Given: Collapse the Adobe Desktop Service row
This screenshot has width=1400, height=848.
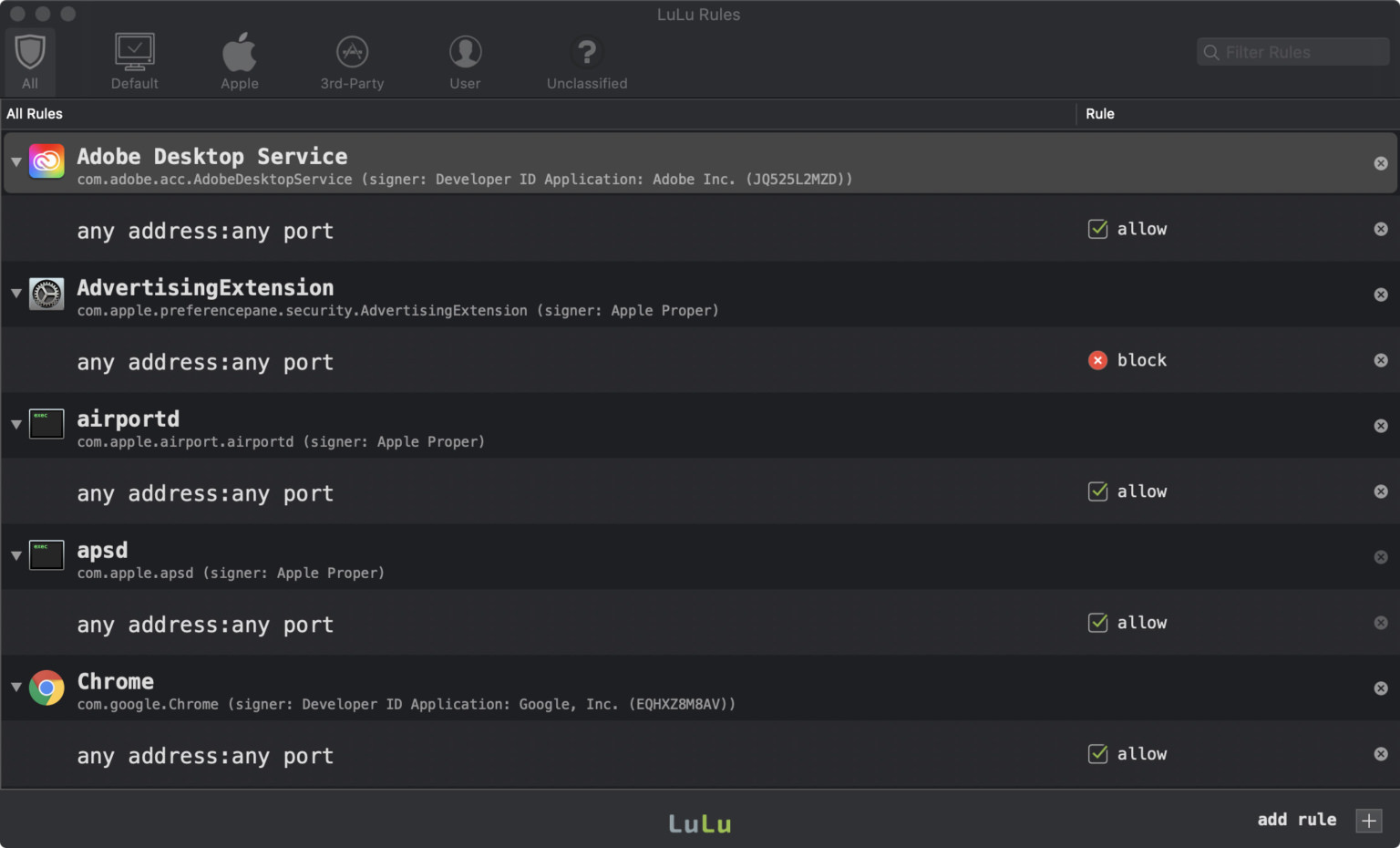Looking at the screenshot, I should pyautogui.click(x=16, y=162).
